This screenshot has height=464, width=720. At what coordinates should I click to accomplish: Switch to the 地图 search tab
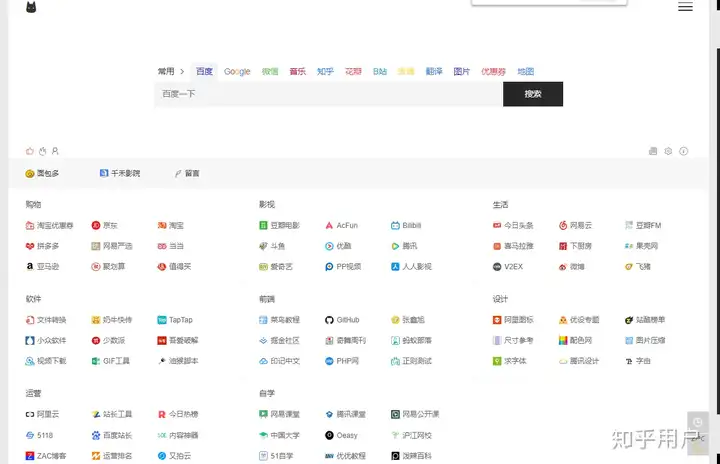525,71
